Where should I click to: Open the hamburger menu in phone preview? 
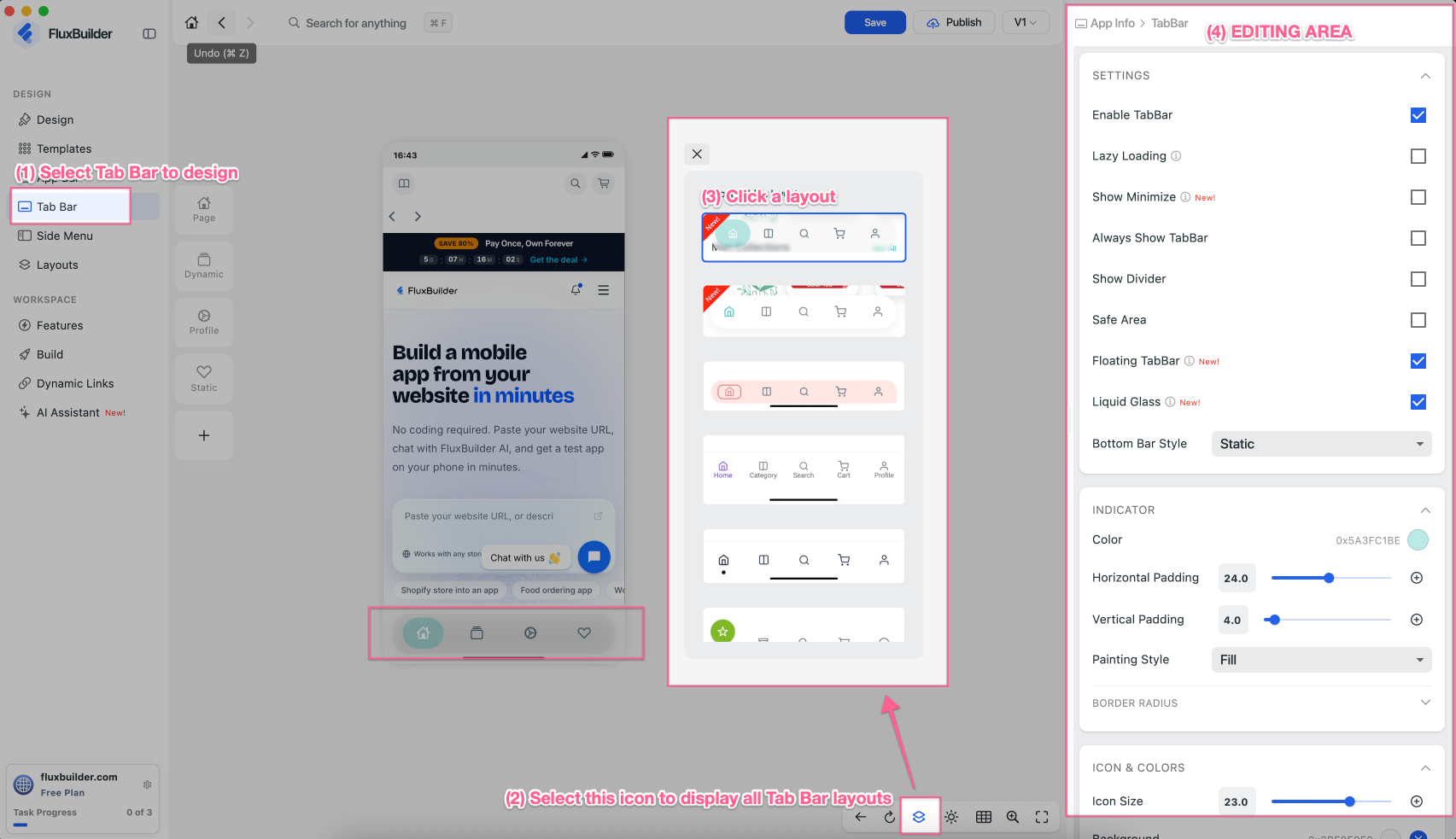coord(604,290)
